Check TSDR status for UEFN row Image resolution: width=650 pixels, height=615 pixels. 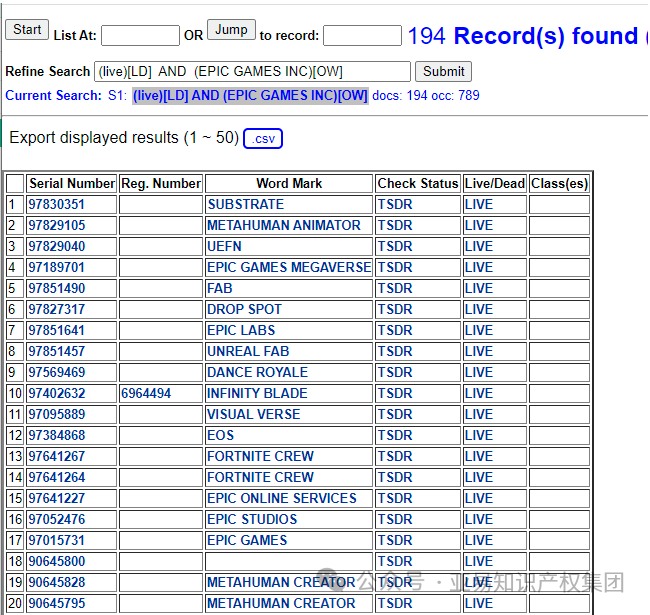pos(395,247)
